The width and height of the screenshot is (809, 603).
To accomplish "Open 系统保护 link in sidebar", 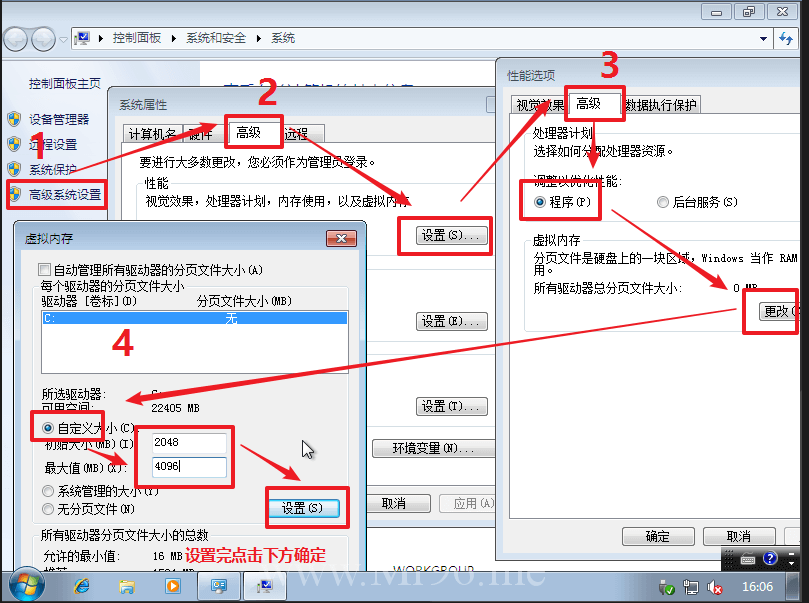I will (53, 169).
